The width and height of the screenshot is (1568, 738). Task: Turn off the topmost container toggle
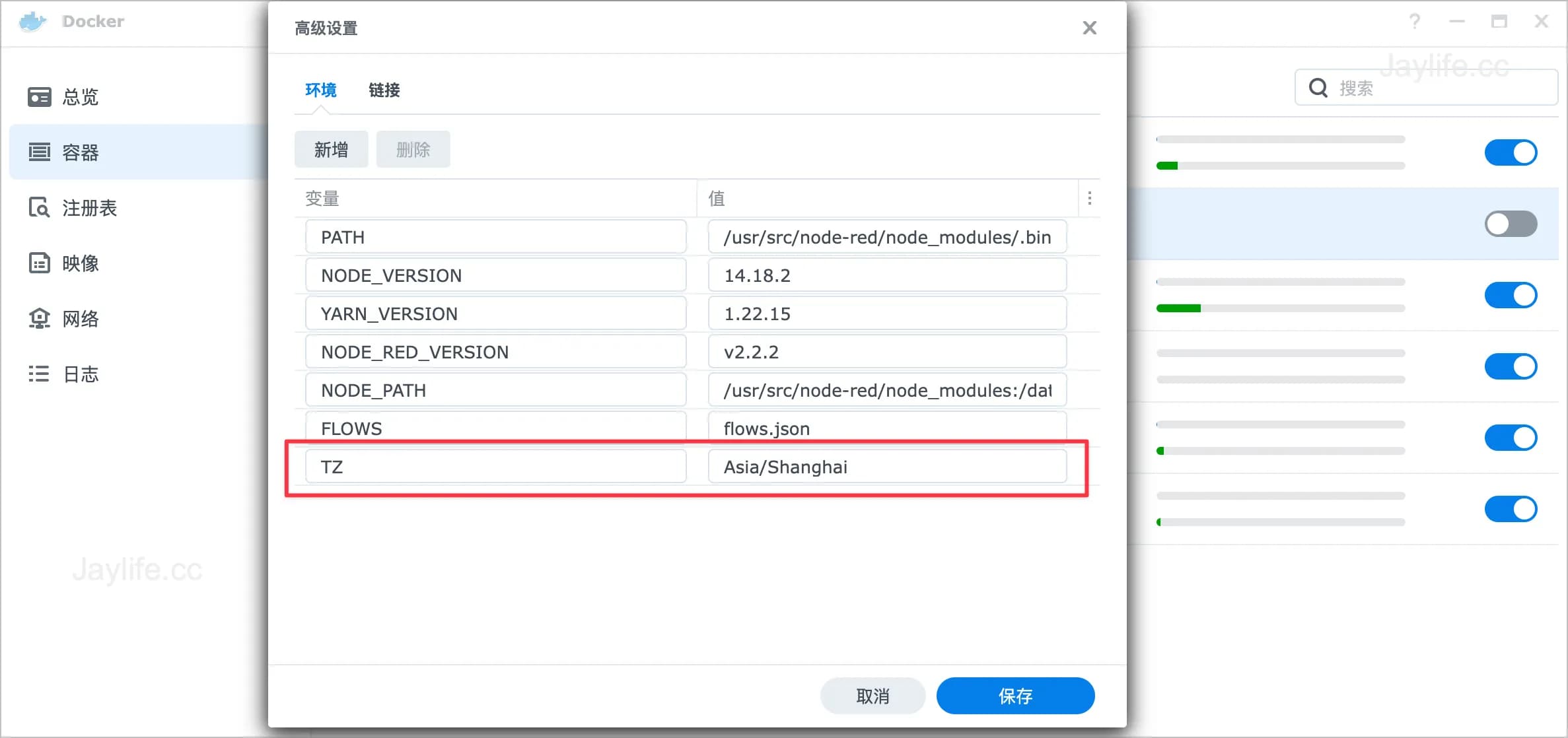pos(1511,152)
